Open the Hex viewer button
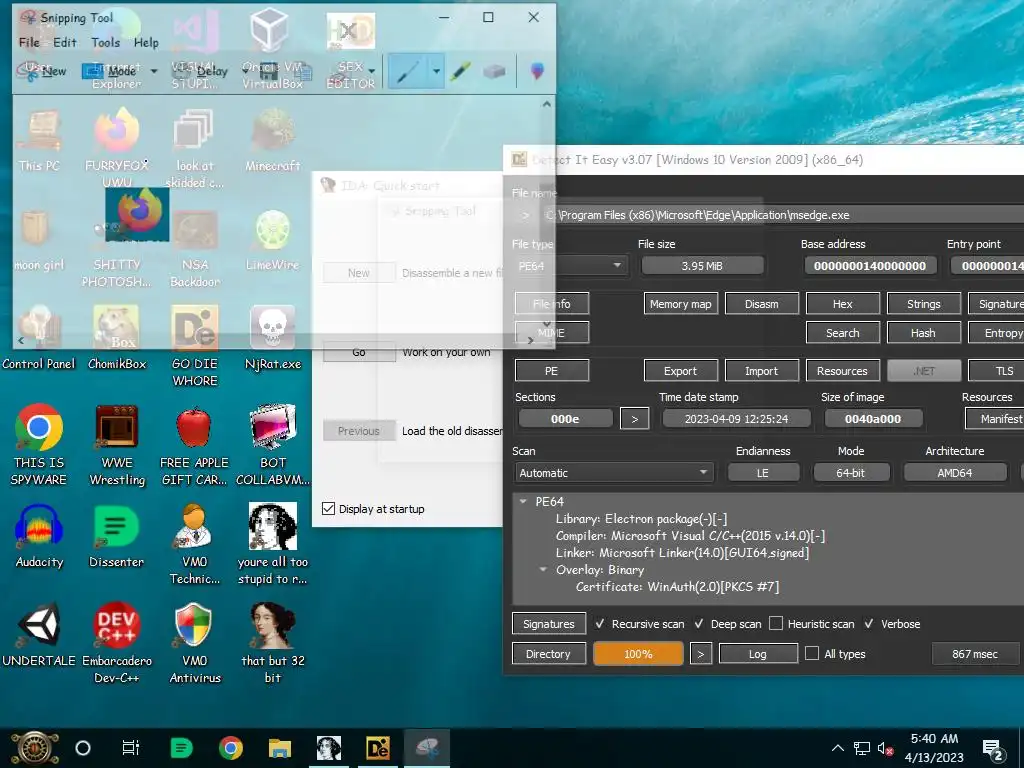Screen dimensions: 1024x768 [842, 304]
